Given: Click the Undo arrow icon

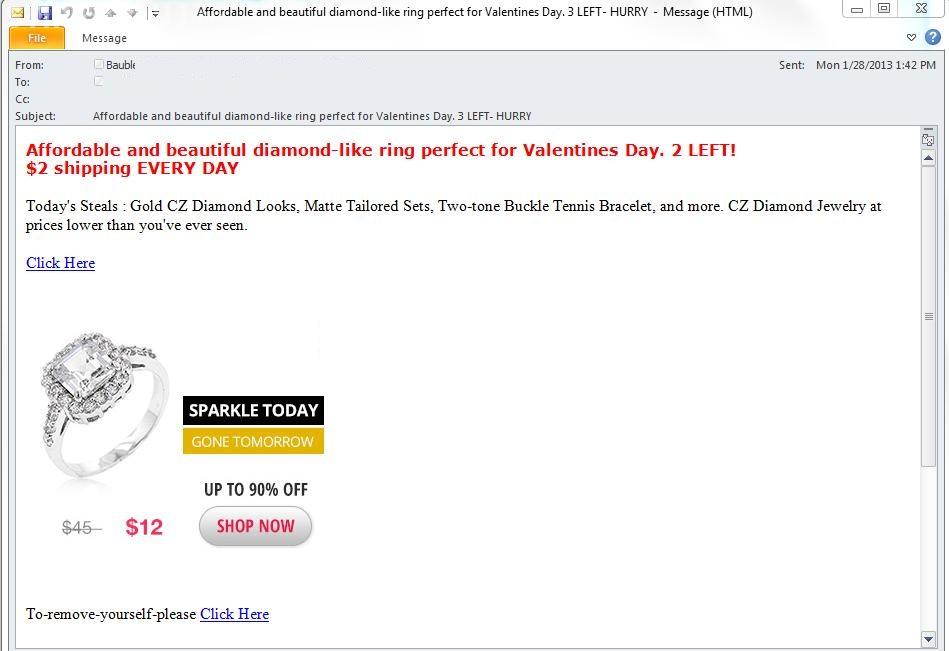Looking at the screenshot, I should pyautogui.click(x=67, y=13).
